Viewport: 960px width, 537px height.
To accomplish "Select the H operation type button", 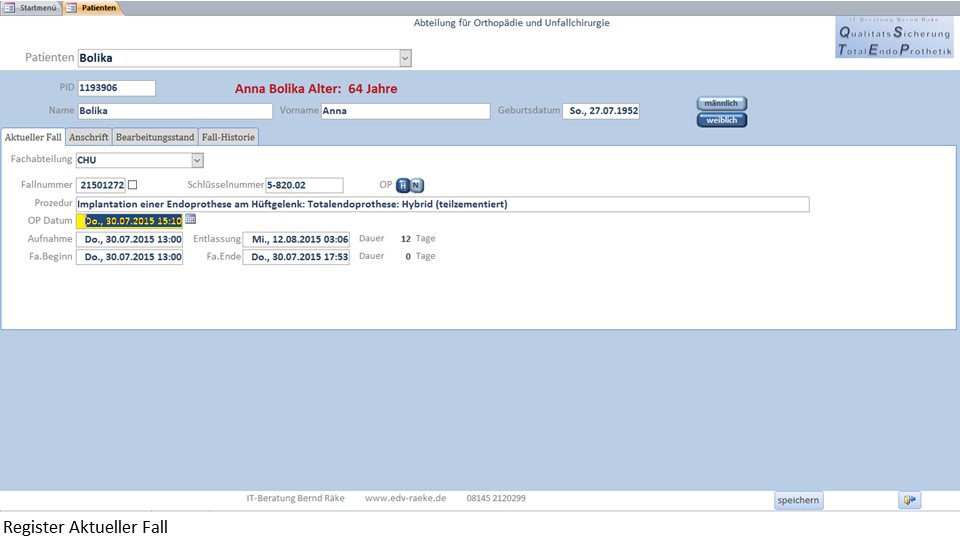I will pos(403,185).
